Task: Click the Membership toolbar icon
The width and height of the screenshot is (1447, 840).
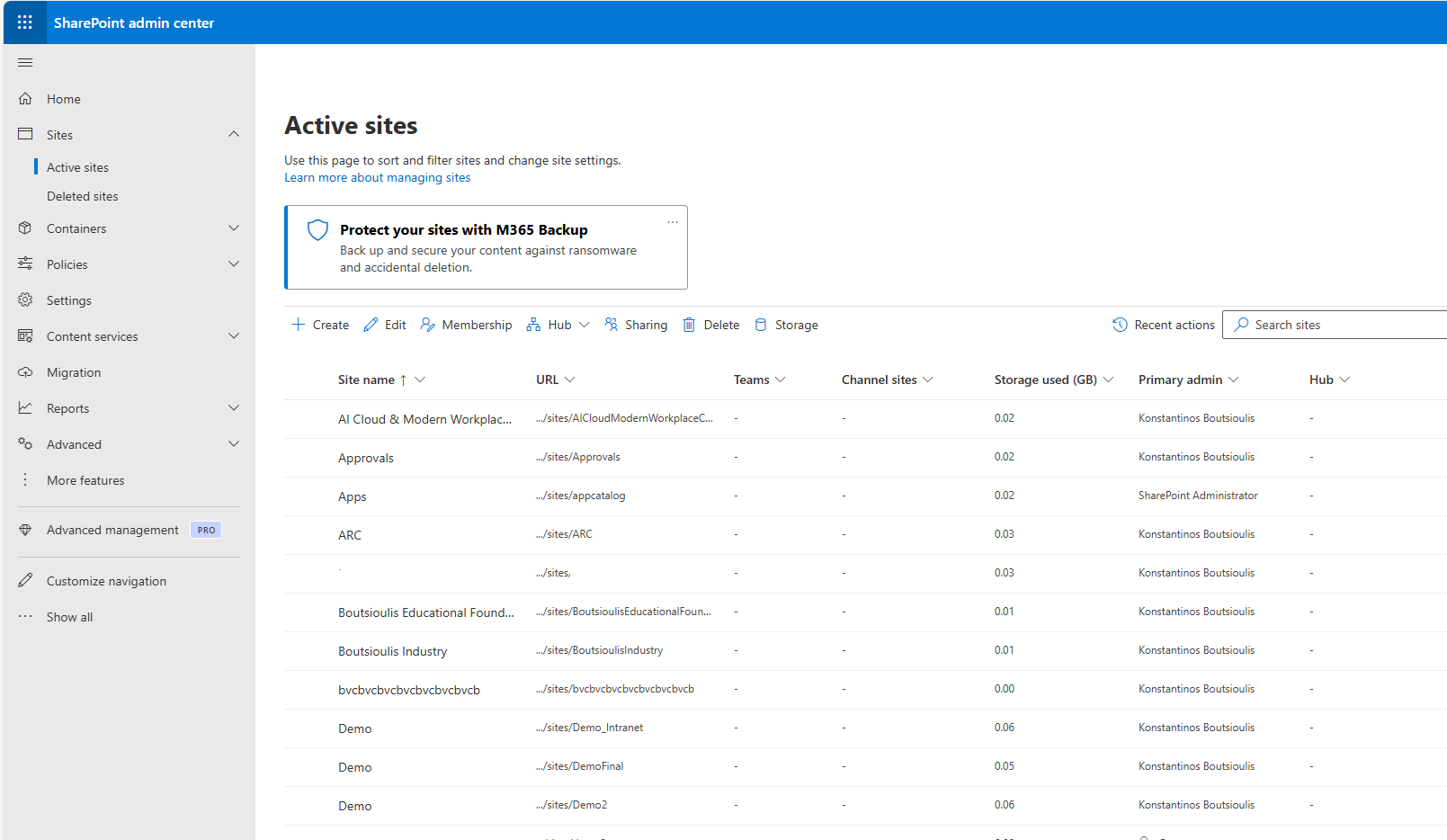Action: [x=428, y=325]
